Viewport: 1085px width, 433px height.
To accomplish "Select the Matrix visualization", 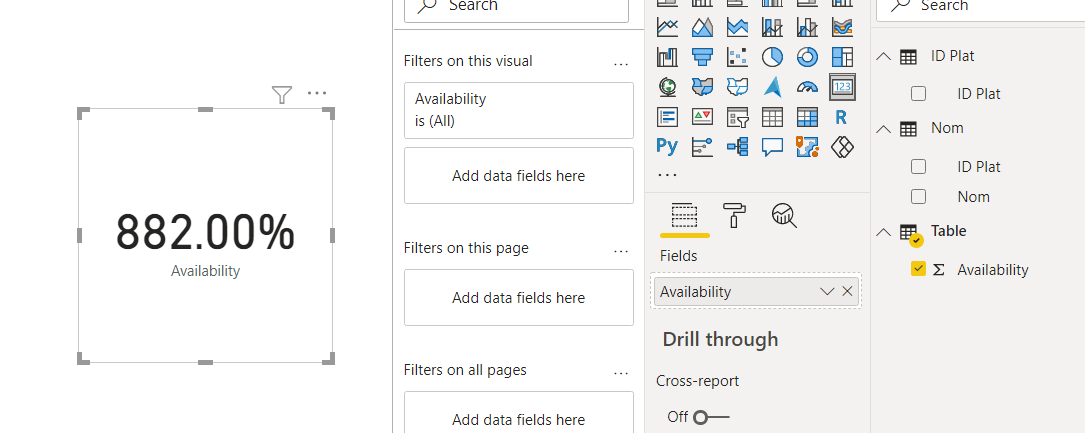I will [808, 117].
